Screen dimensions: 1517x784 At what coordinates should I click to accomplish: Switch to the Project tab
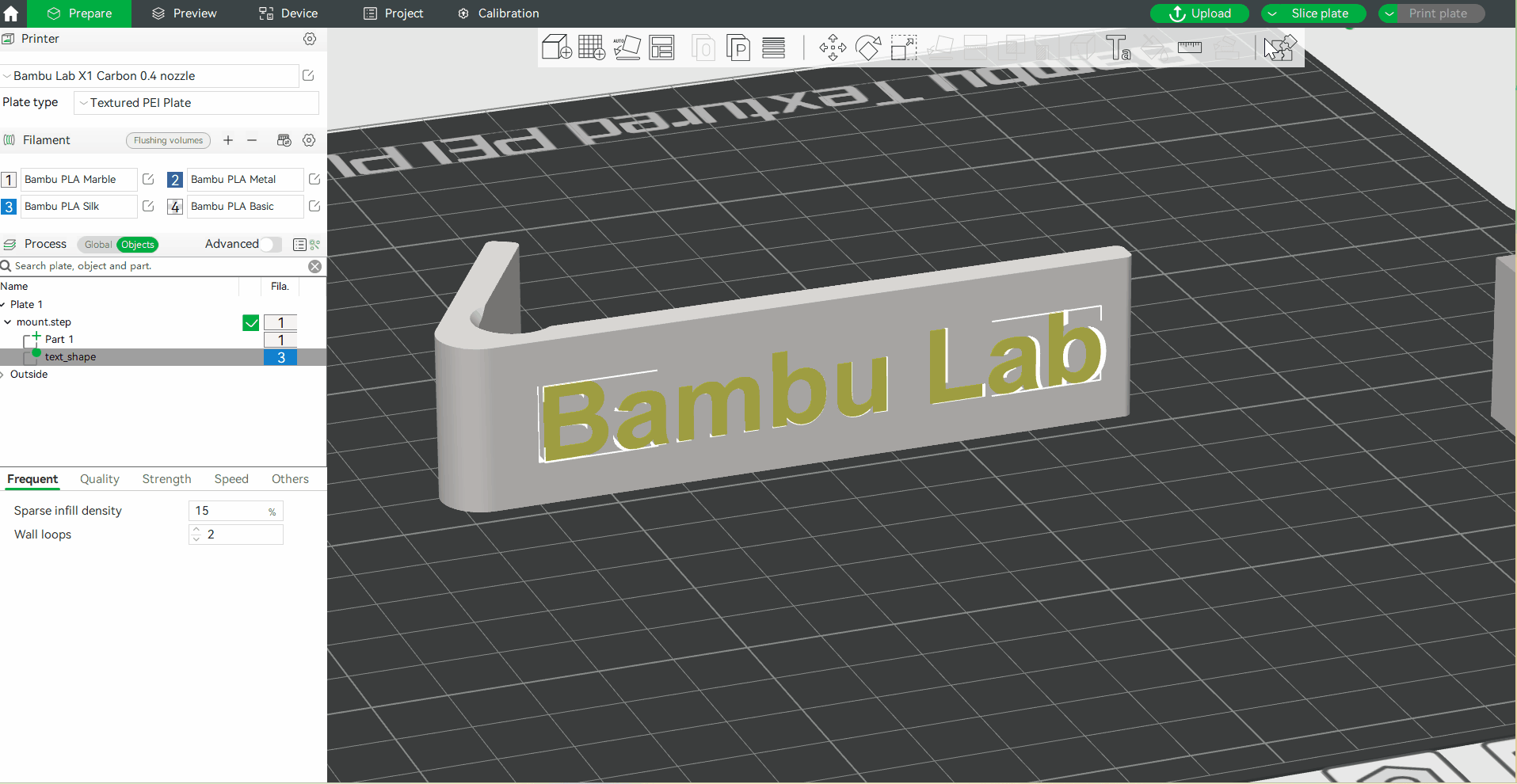pyautogui.click(x=393, y=13)
